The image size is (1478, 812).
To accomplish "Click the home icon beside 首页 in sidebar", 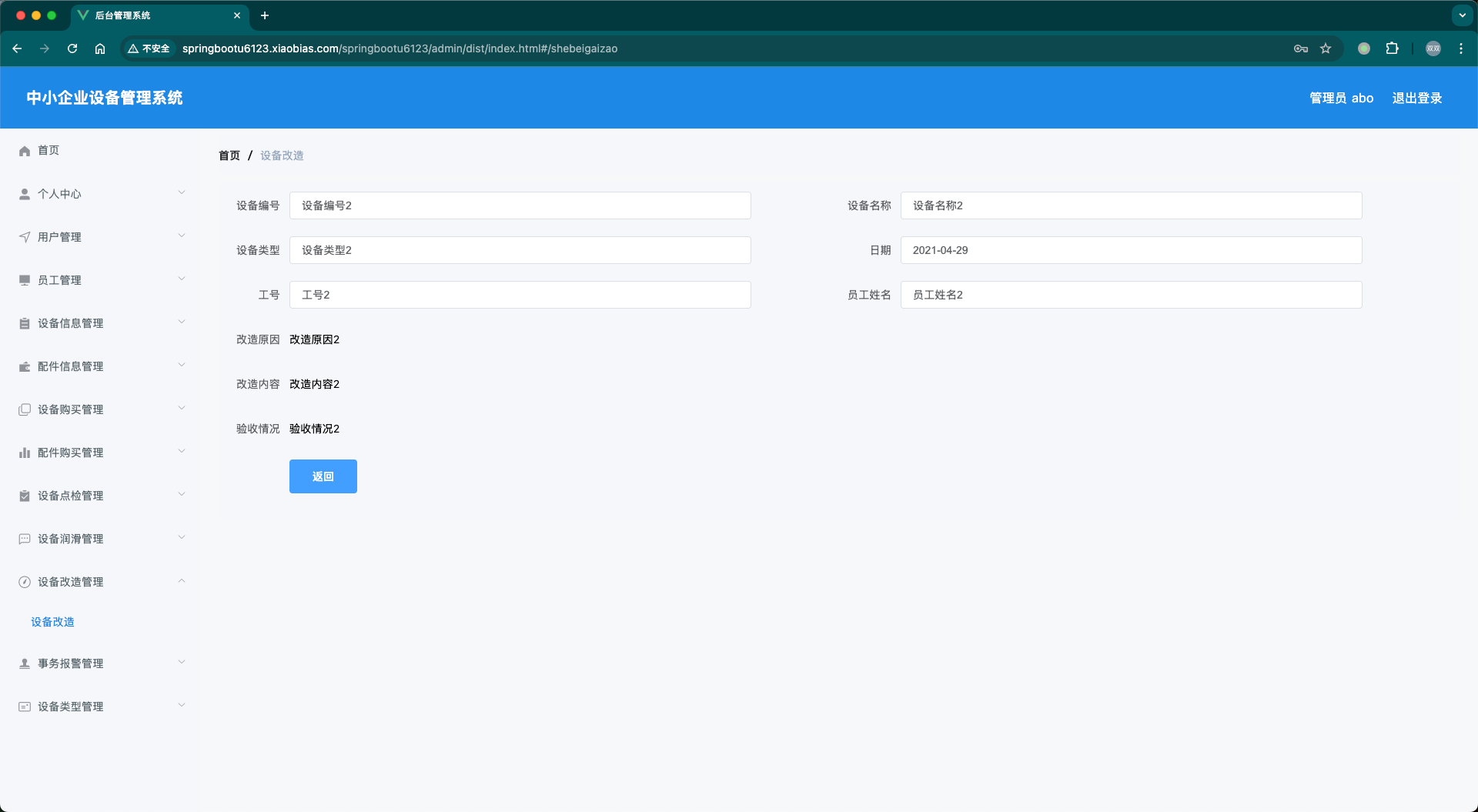I will (25, 151).
